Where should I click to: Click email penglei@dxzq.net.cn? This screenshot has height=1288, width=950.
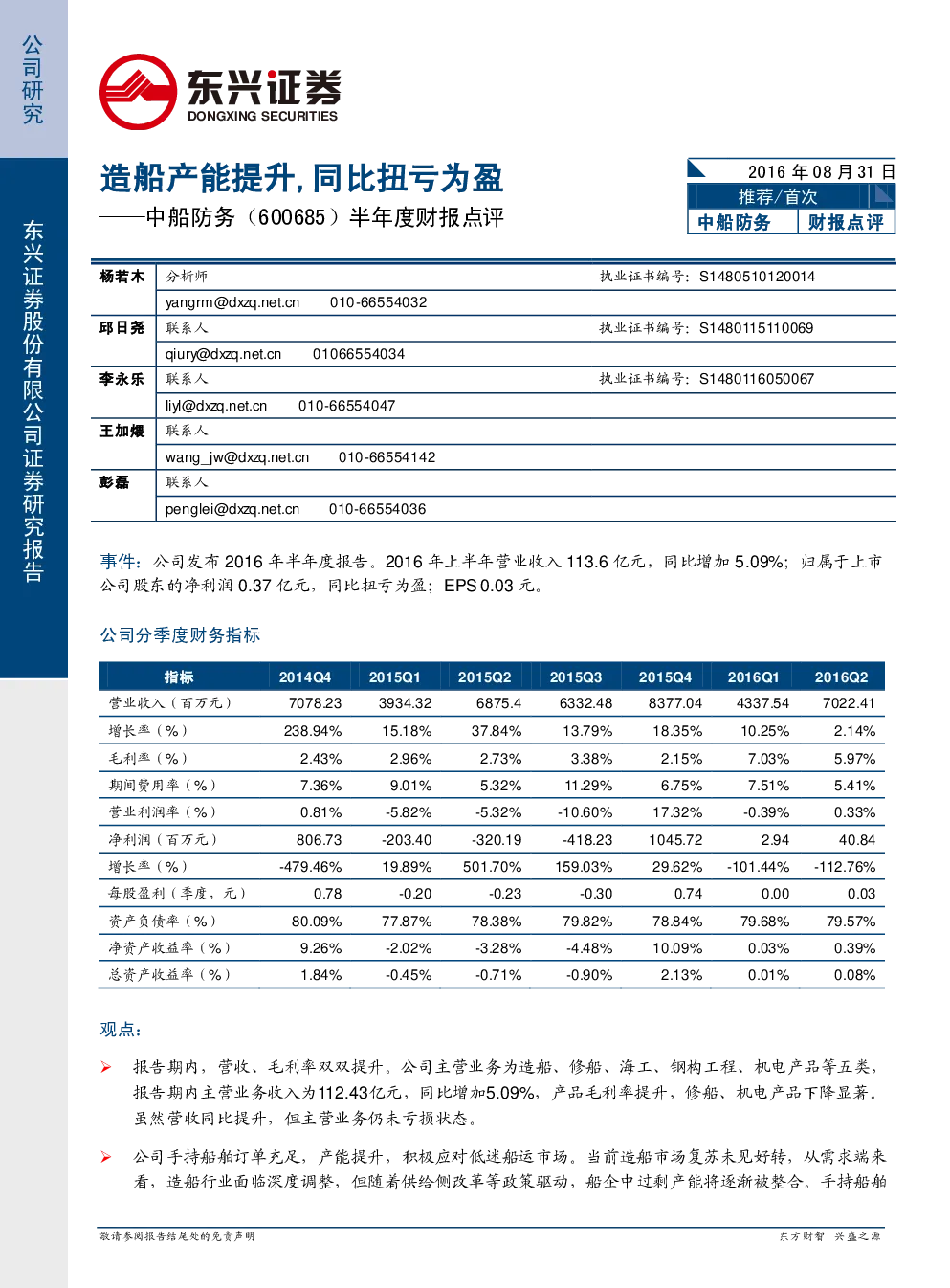click(232, 509)
